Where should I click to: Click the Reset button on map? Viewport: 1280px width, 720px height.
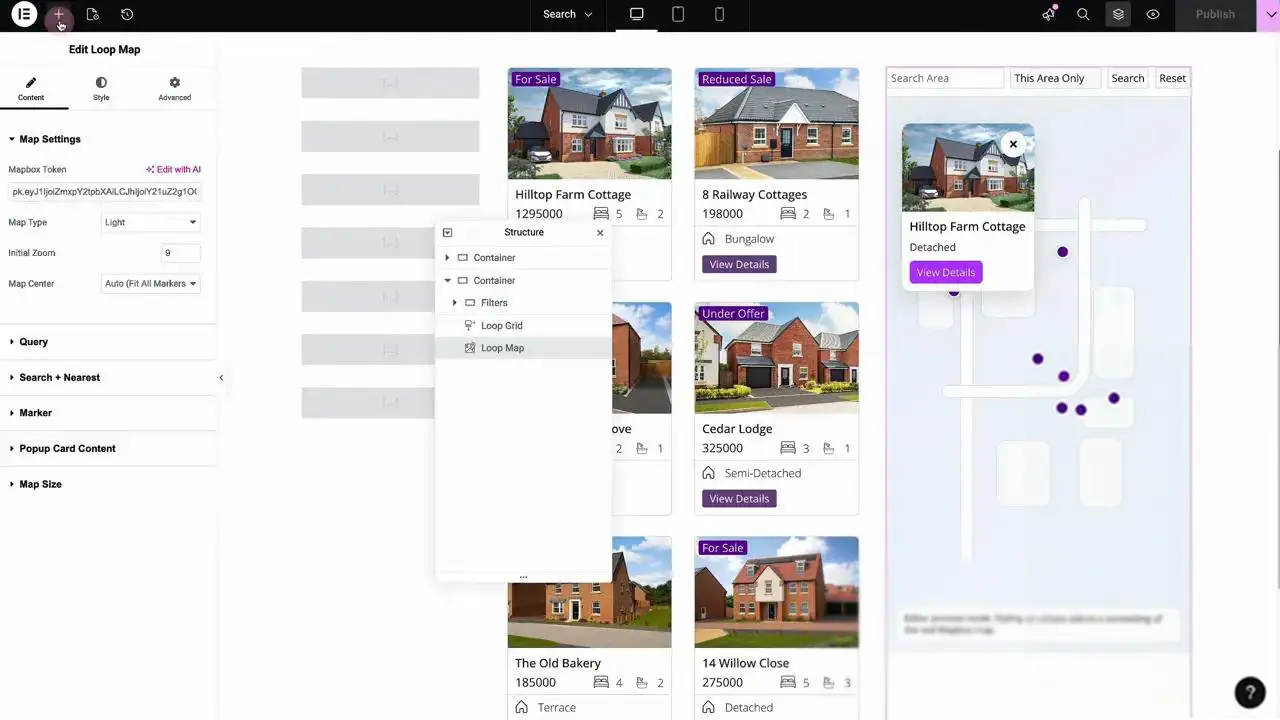(x=1172, y=78)
